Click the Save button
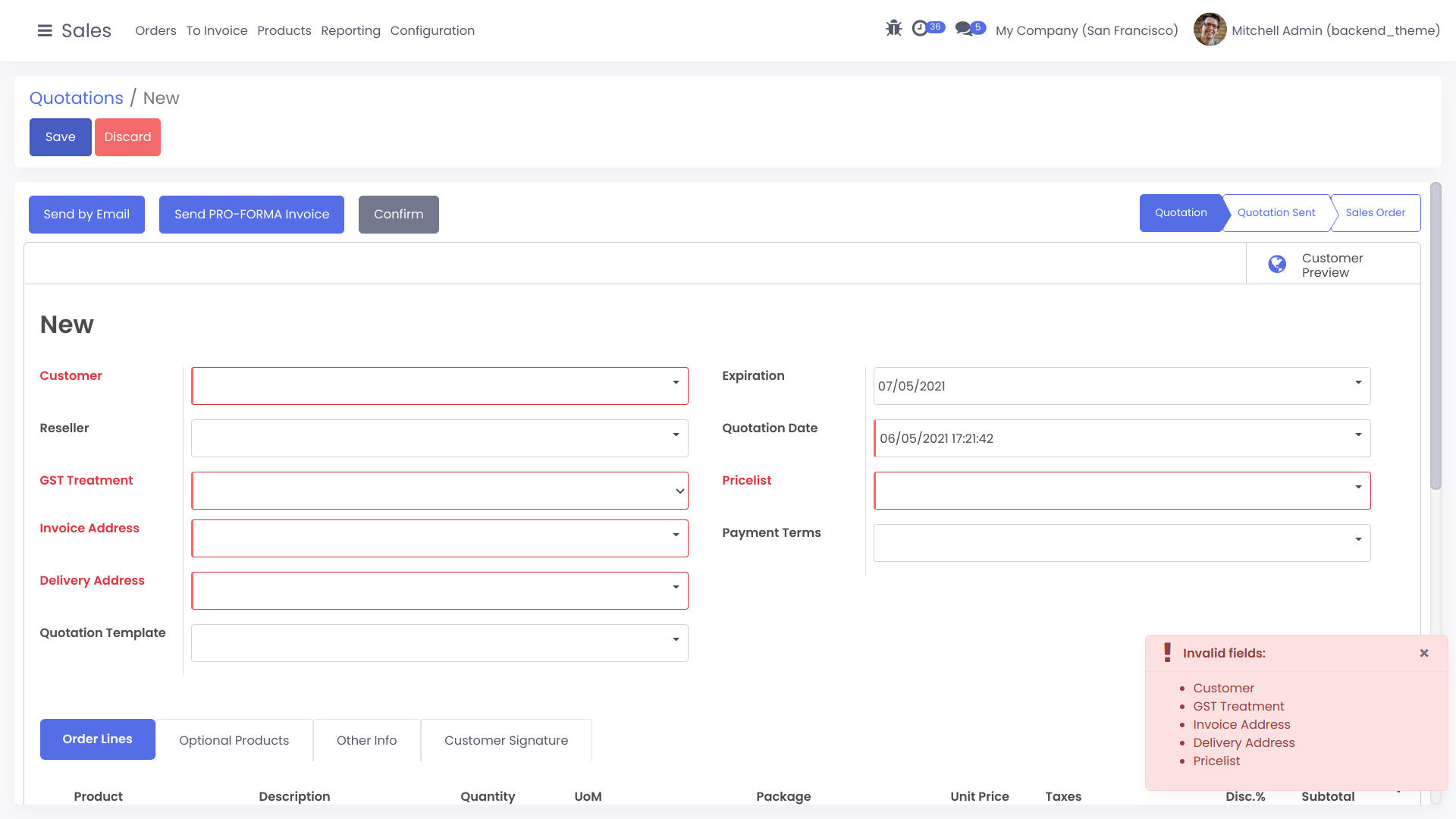 [61, 137]
